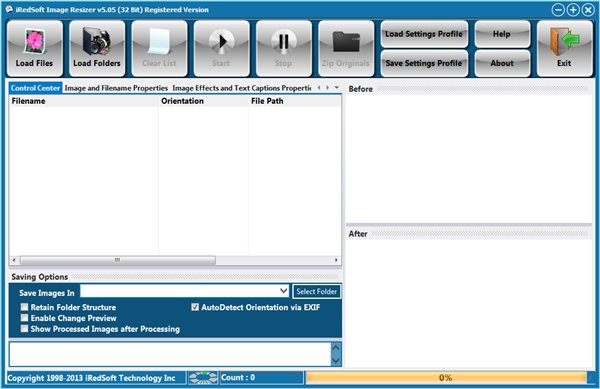Enable Retain Folder Structure checkbox
Image resolution: width=600 pixels, height=389 pixels.
click(x=24, y=307)
